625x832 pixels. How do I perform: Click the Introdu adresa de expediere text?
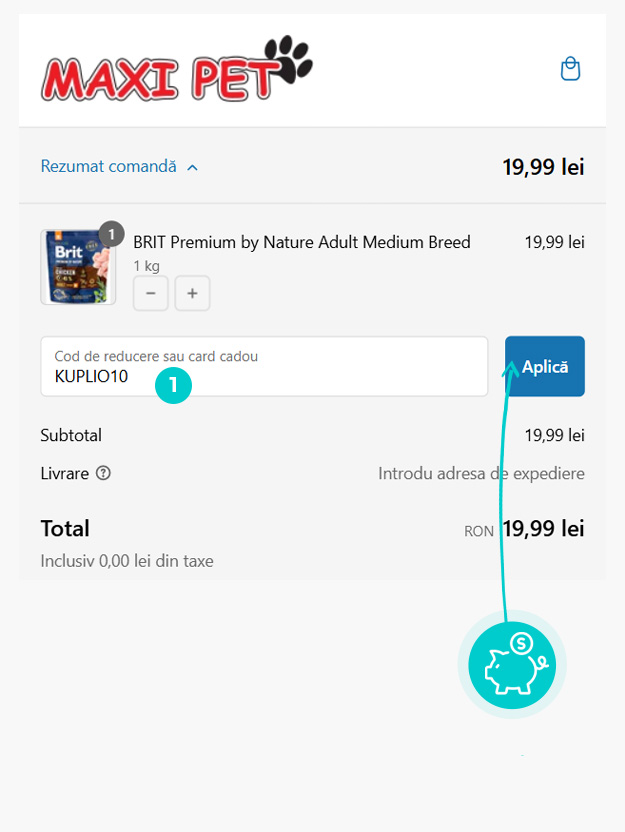[x=481, y=473]
